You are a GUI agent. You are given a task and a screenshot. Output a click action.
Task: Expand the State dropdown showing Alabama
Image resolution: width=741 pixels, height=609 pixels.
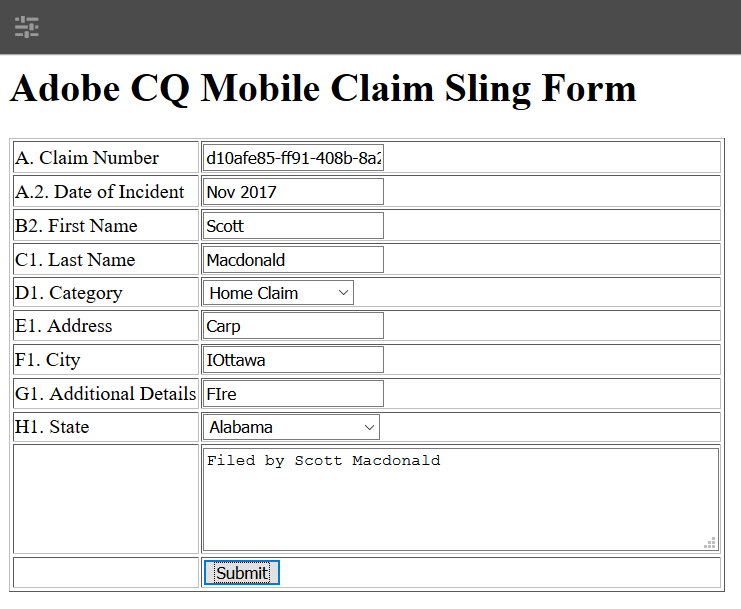click(292, 427)
